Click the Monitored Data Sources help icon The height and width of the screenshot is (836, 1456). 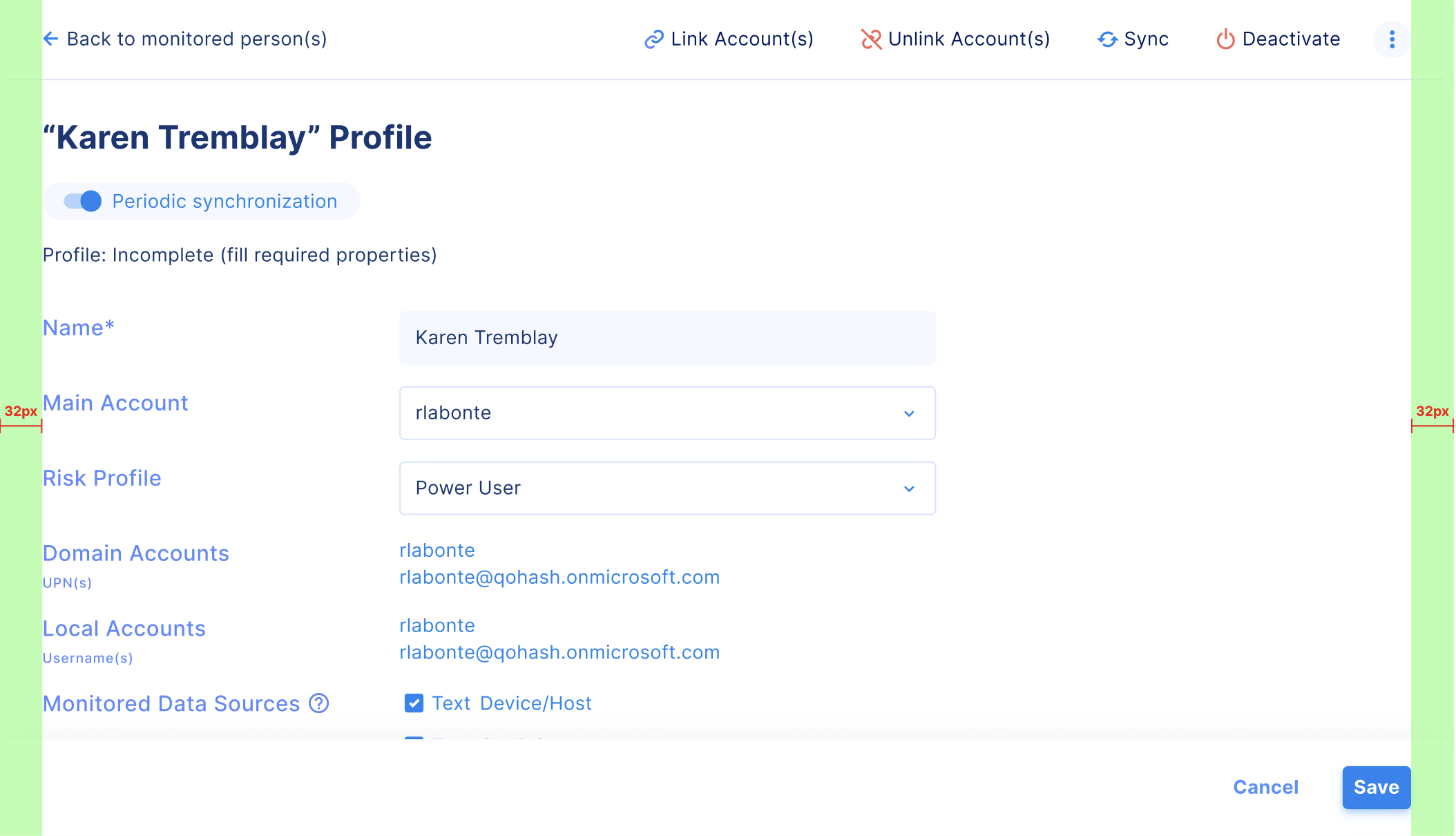(318, 703)
